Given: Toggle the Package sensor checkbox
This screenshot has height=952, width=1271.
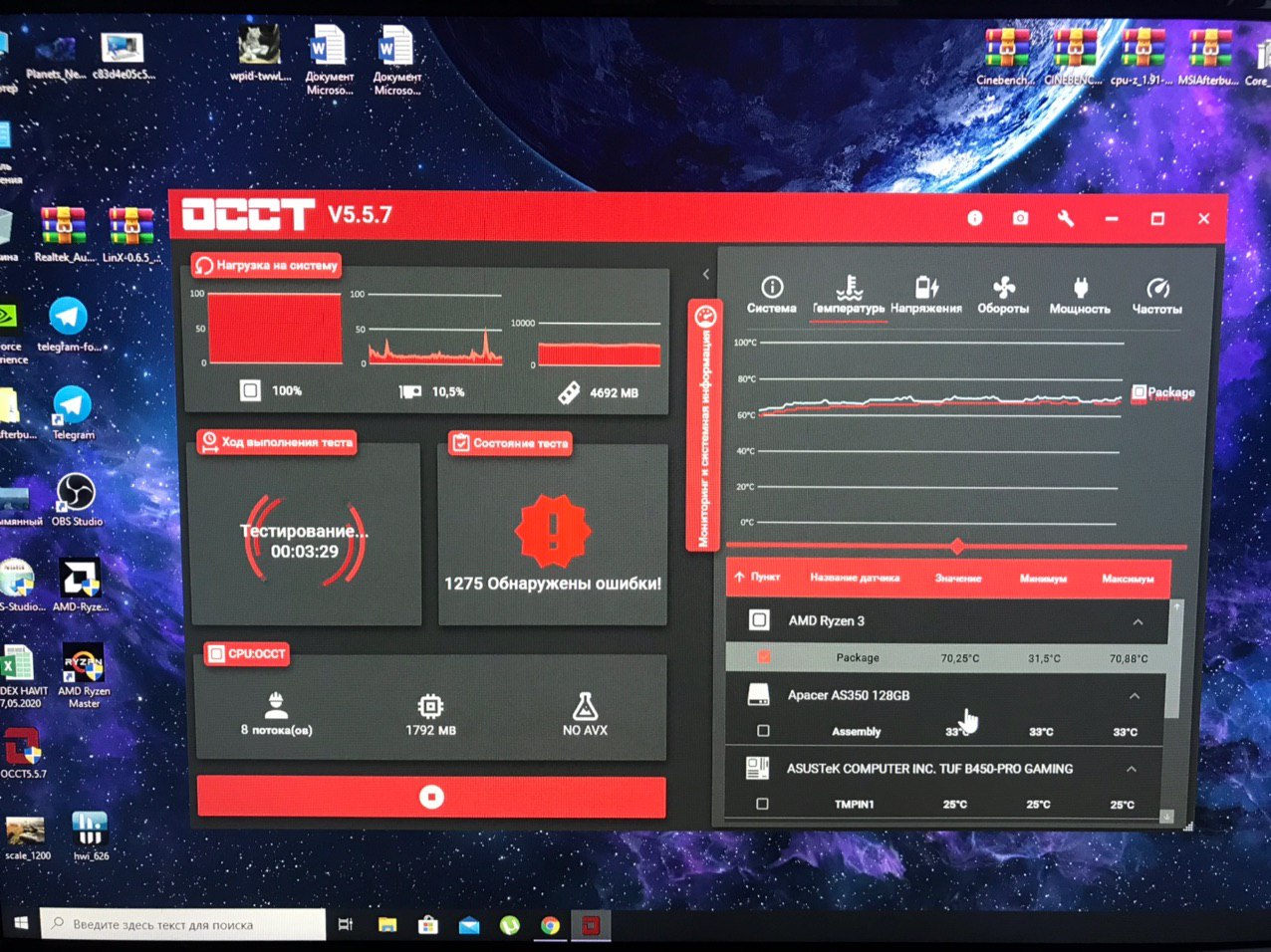Looking at the screenshot, I should 764,657.
